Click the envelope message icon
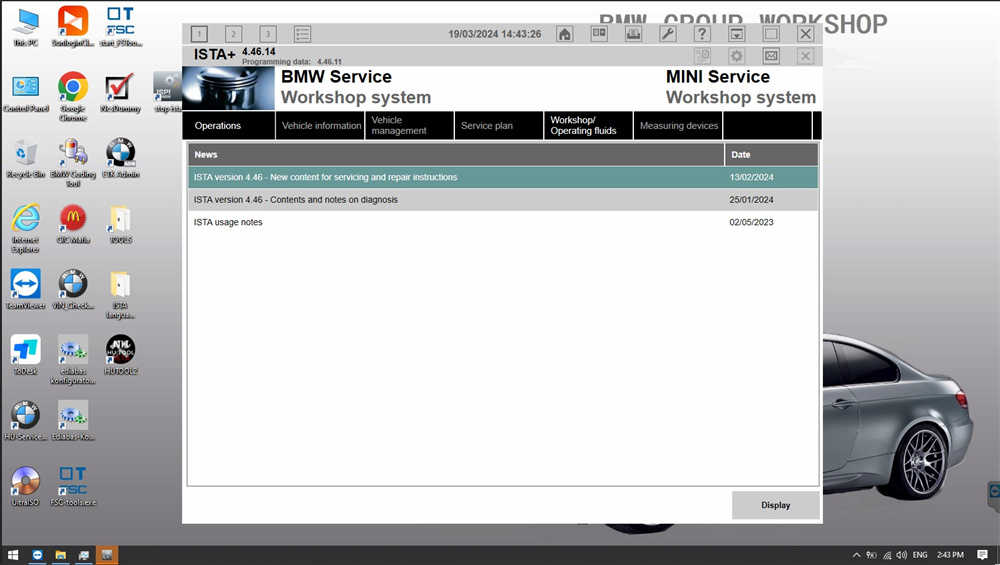Image resolution: width=1000 pixels, height=565 pixels. (771, 56)
